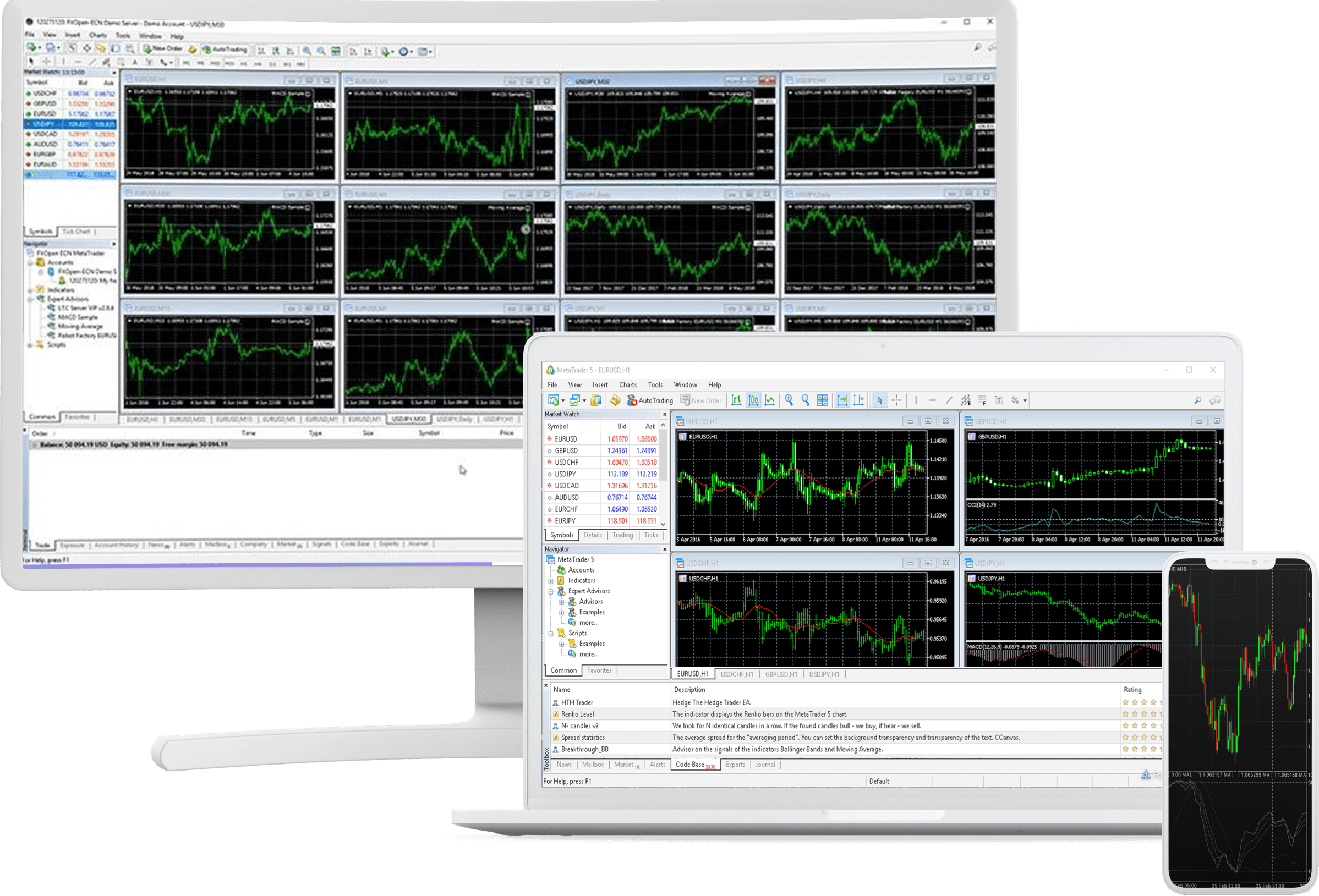Toggle chart shift in MetaTrader 5 toolbar
Viewport: 1319px width, 896px height.
click(859, 400)
